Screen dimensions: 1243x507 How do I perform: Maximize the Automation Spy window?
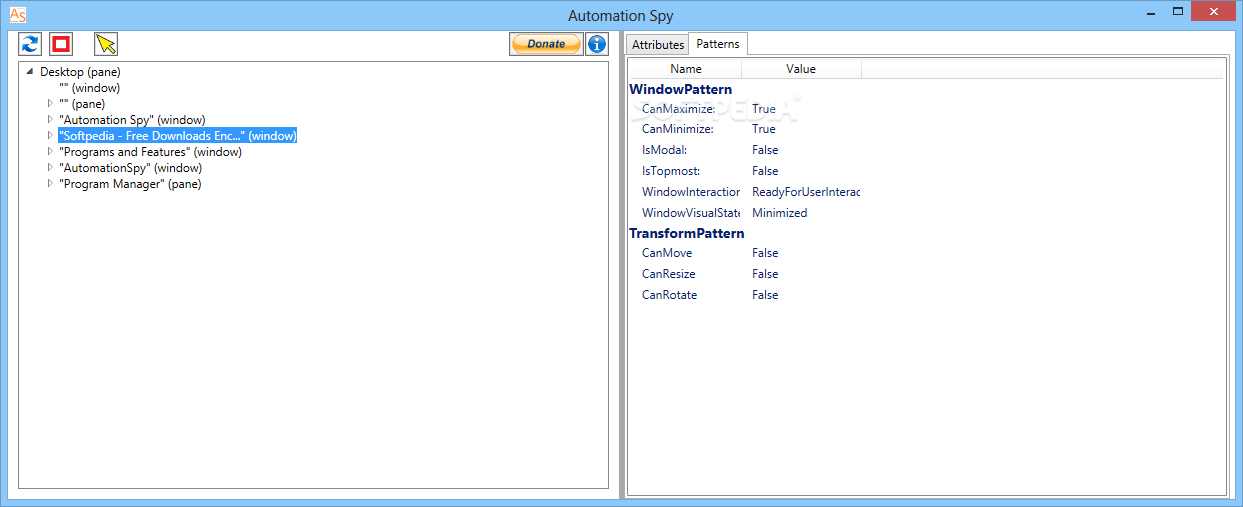pos(1178,11)
